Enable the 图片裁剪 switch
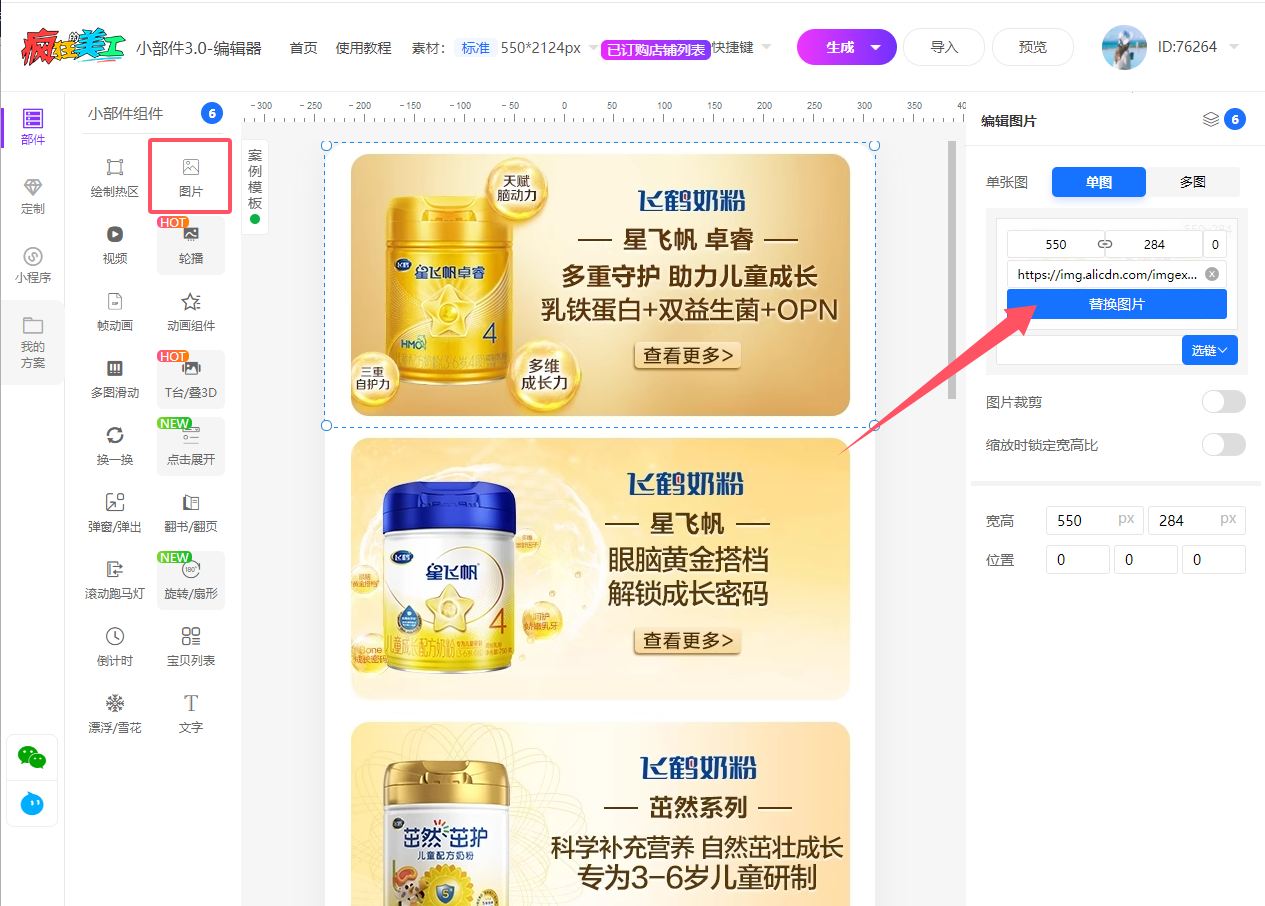Screen dimensions: 1265x906 pos(1224,402)
